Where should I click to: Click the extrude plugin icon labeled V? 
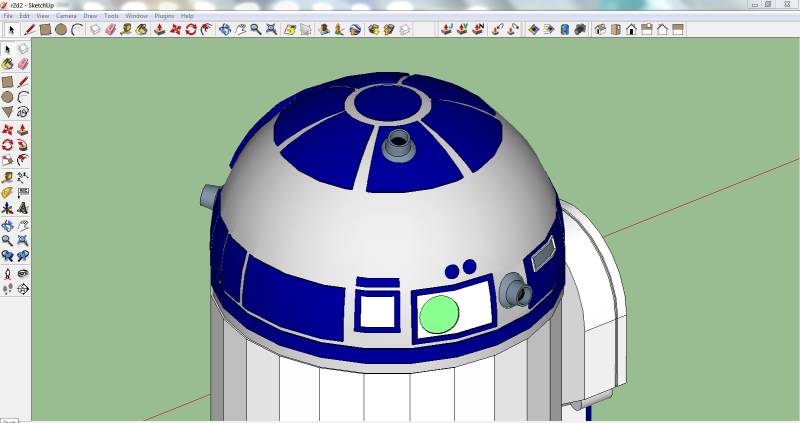click(462, 29)
